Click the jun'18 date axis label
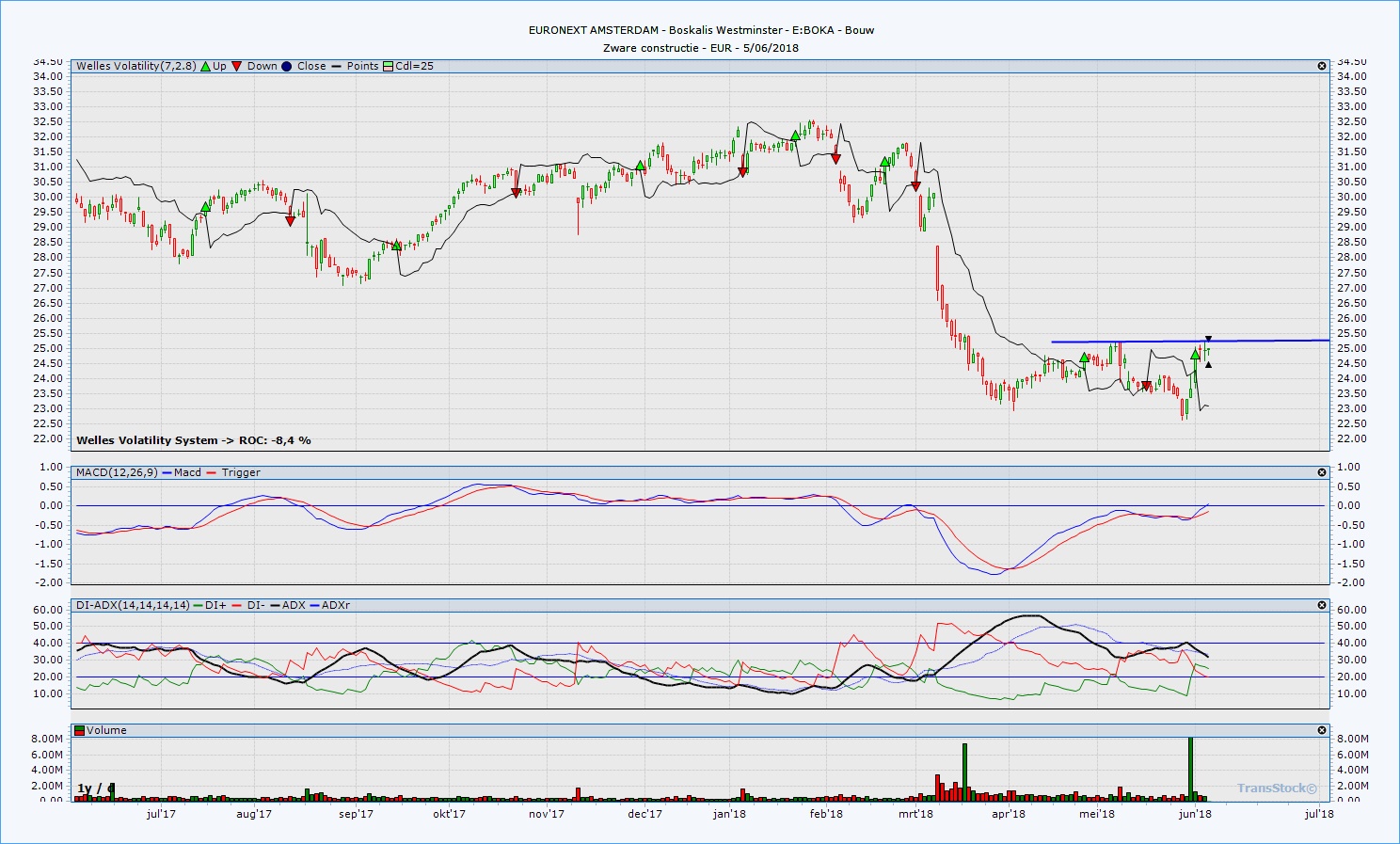Screen dimensions: 1400x844 (x=1195, y=814)
